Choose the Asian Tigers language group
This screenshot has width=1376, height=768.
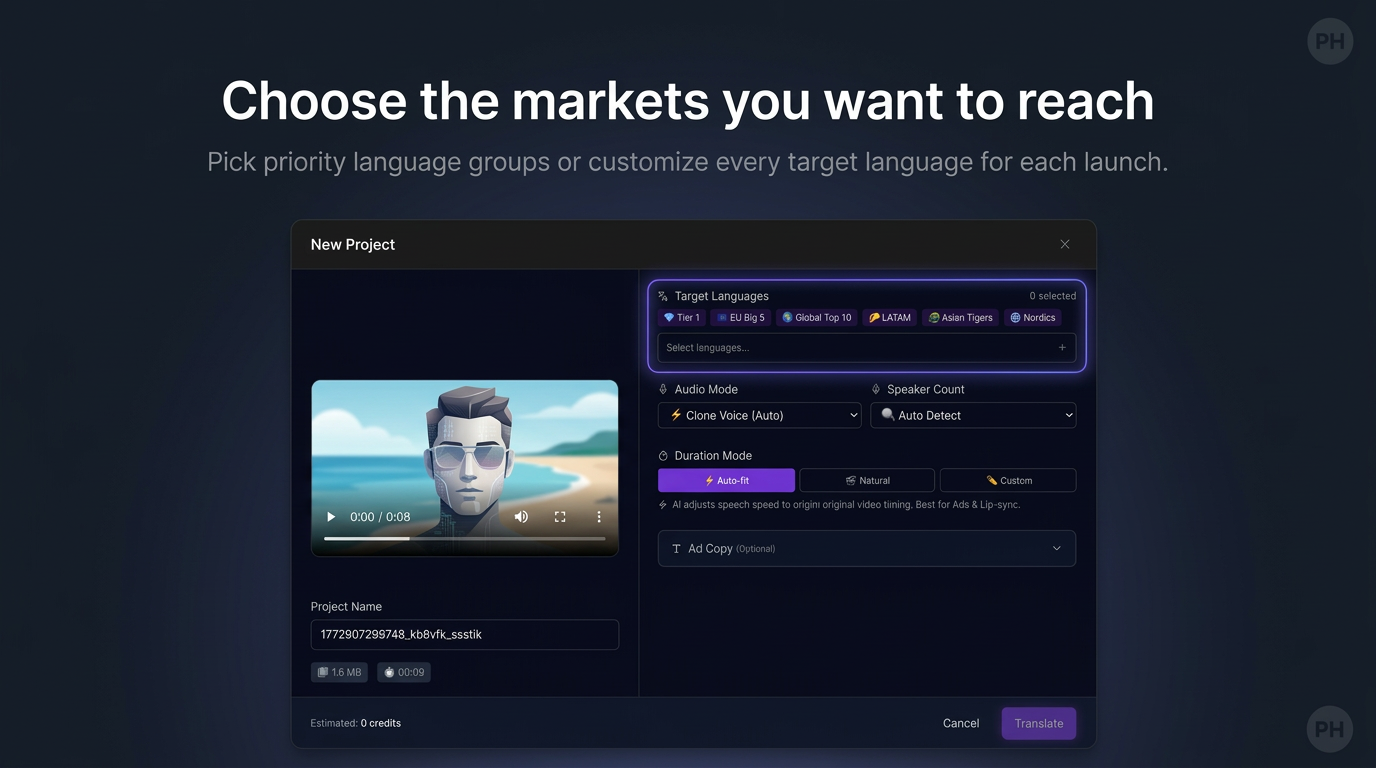point(960,318)
